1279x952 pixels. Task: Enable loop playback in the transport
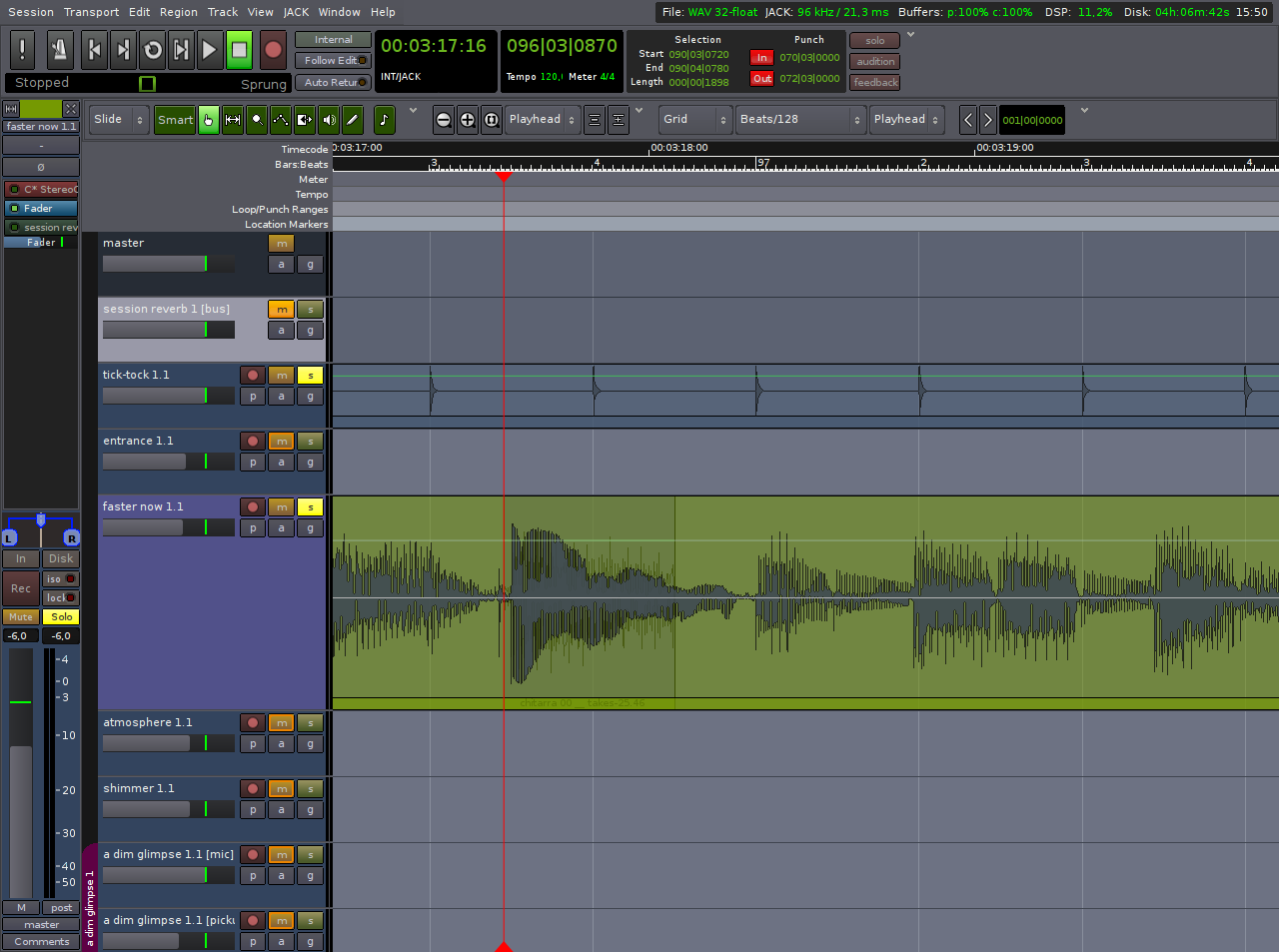click(x=153, y=49)
